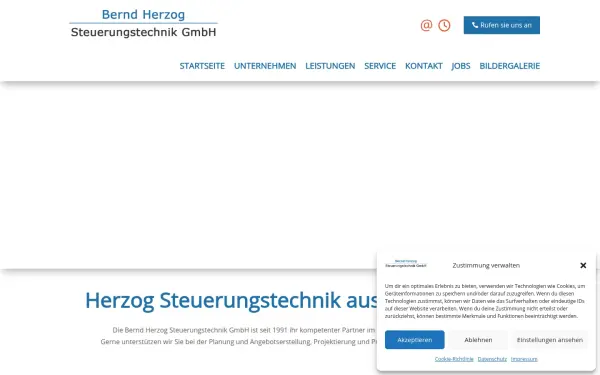Screen dimensions: 600x375
Task: Open the Datenschutz link
Action: pos(492,359)
